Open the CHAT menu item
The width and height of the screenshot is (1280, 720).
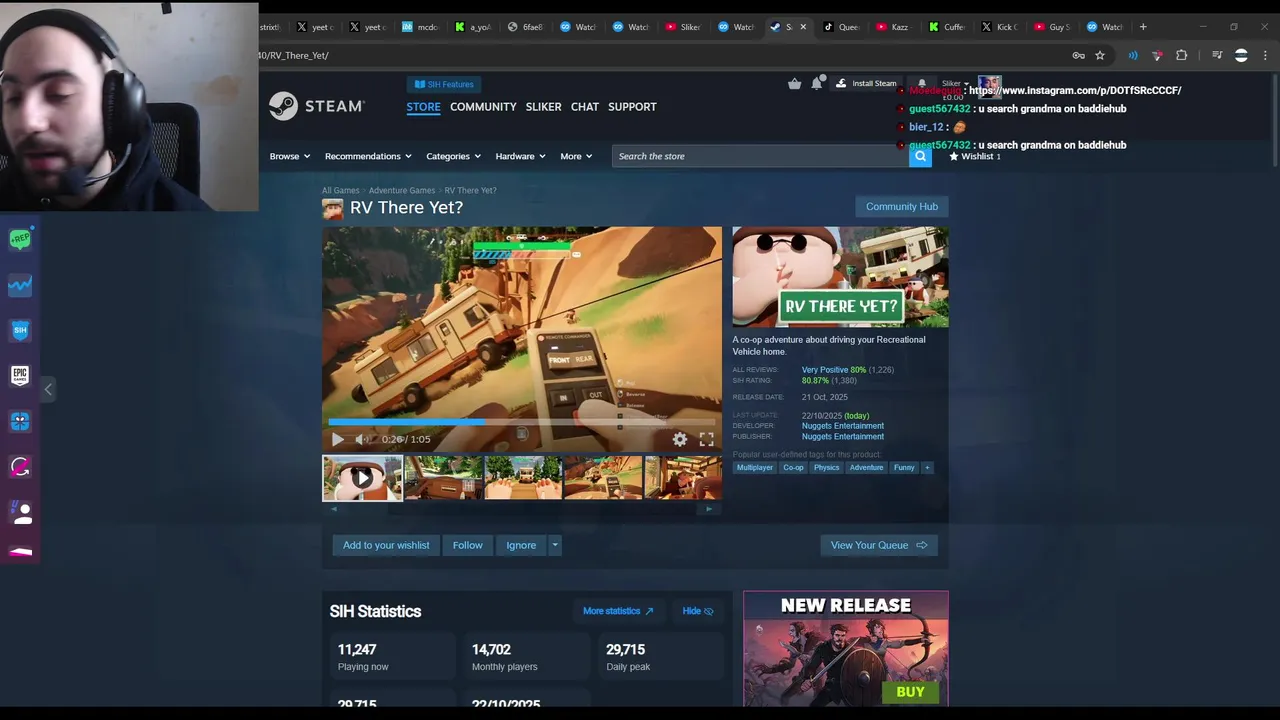pyautogui.click(x=585, y=107)
